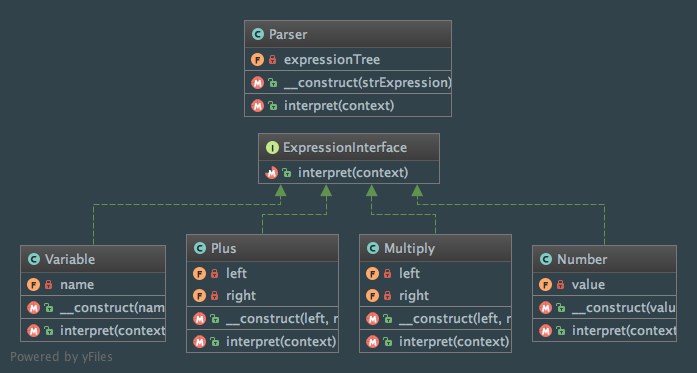697x373 pixels.
Task: Select the expressionTree field in Parser
Action: pyautogui.click(x=348, y=59)
